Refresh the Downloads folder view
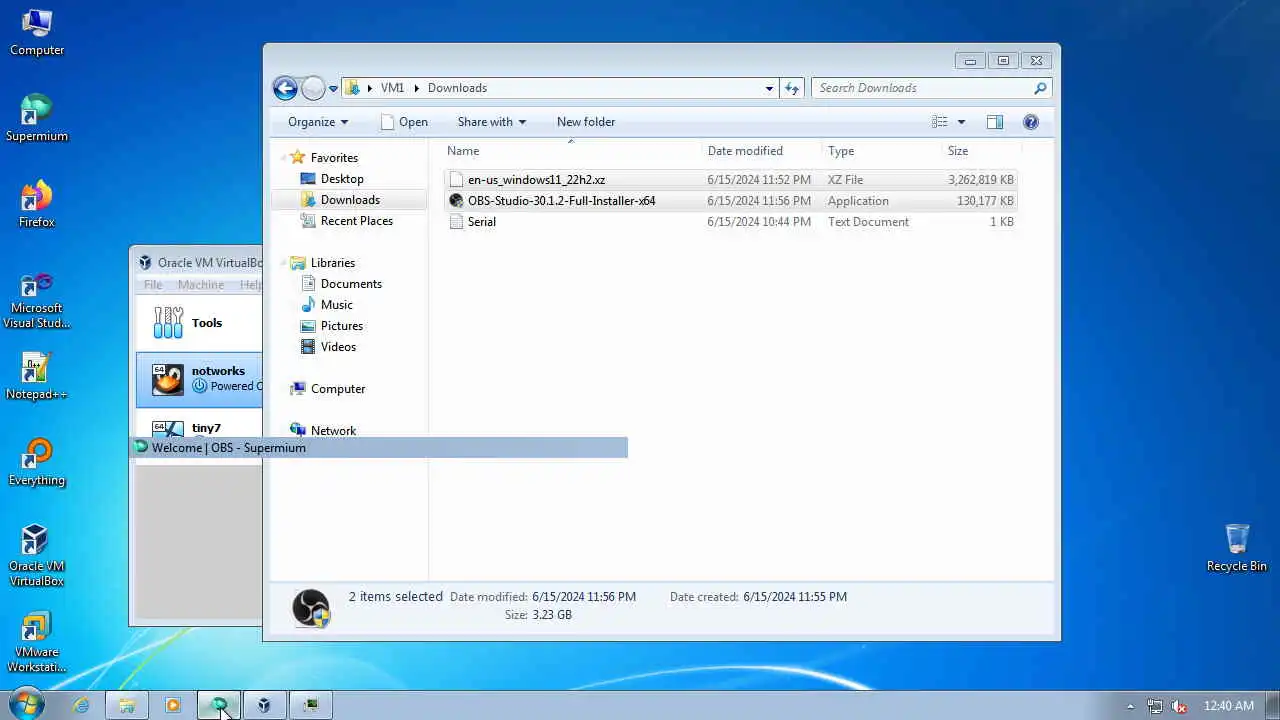The width and height of the screenshot is (1280, 720). [792, 88]
